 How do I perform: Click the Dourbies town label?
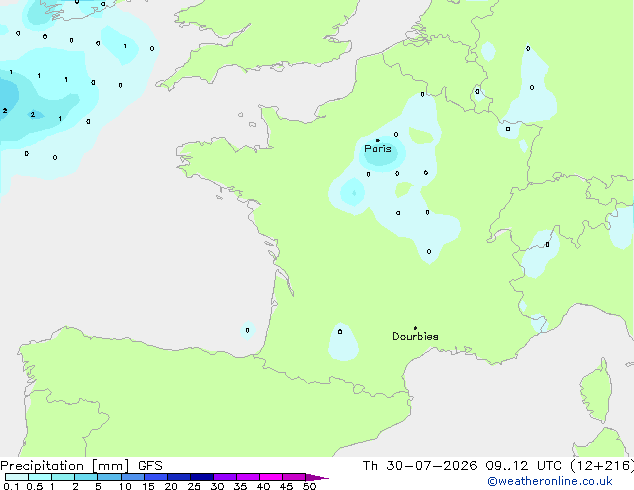coord(415,336)
